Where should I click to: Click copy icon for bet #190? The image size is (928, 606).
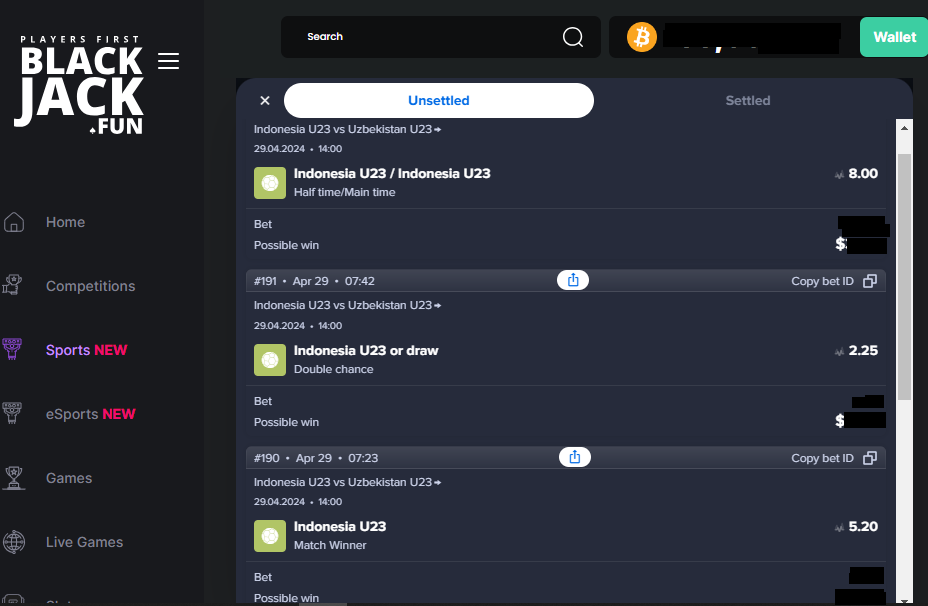tap(870, 458)
